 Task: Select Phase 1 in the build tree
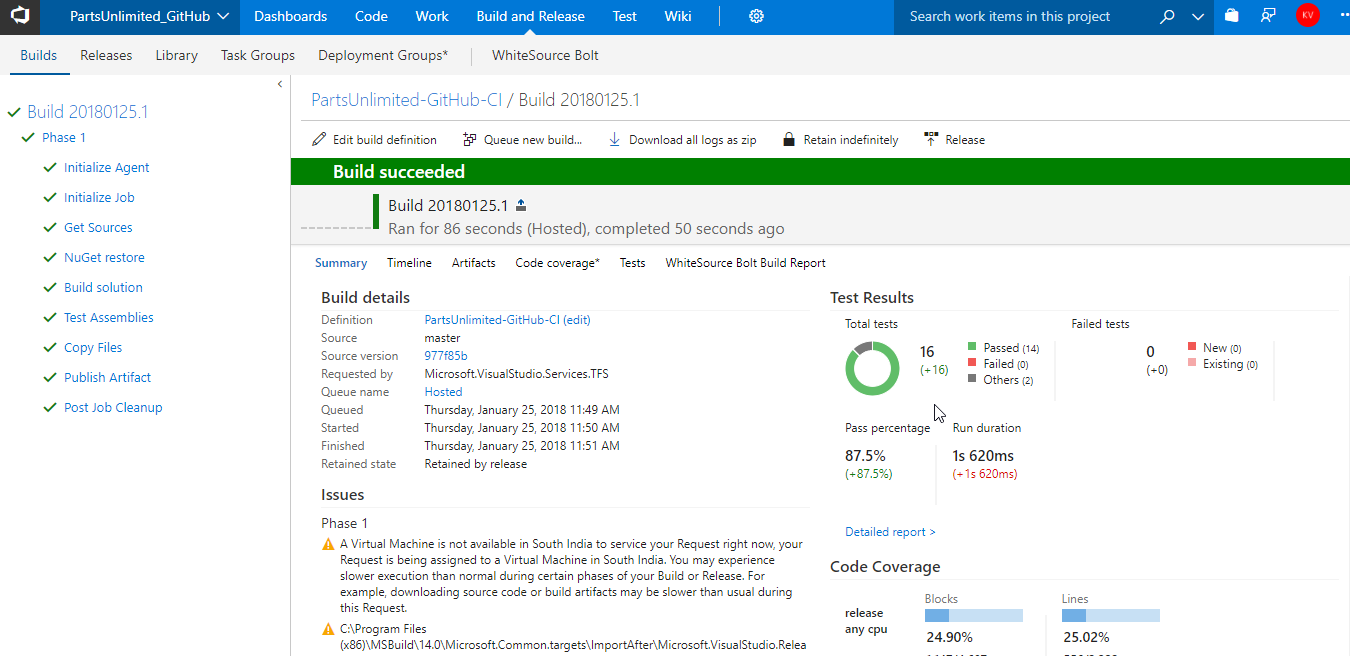(64, 138)
